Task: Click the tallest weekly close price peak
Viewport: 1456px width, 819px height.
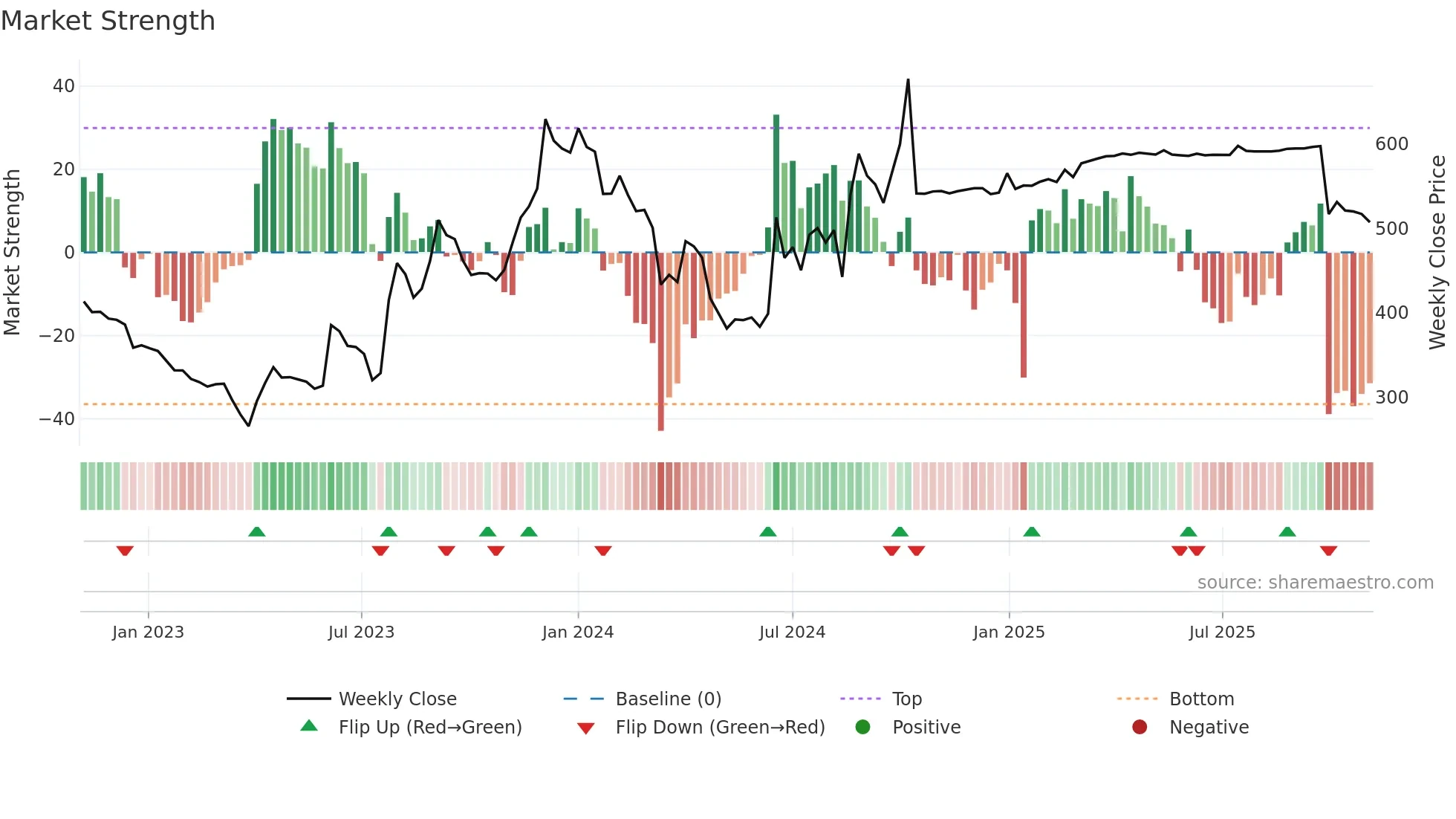Action: (x=908, y=80)
